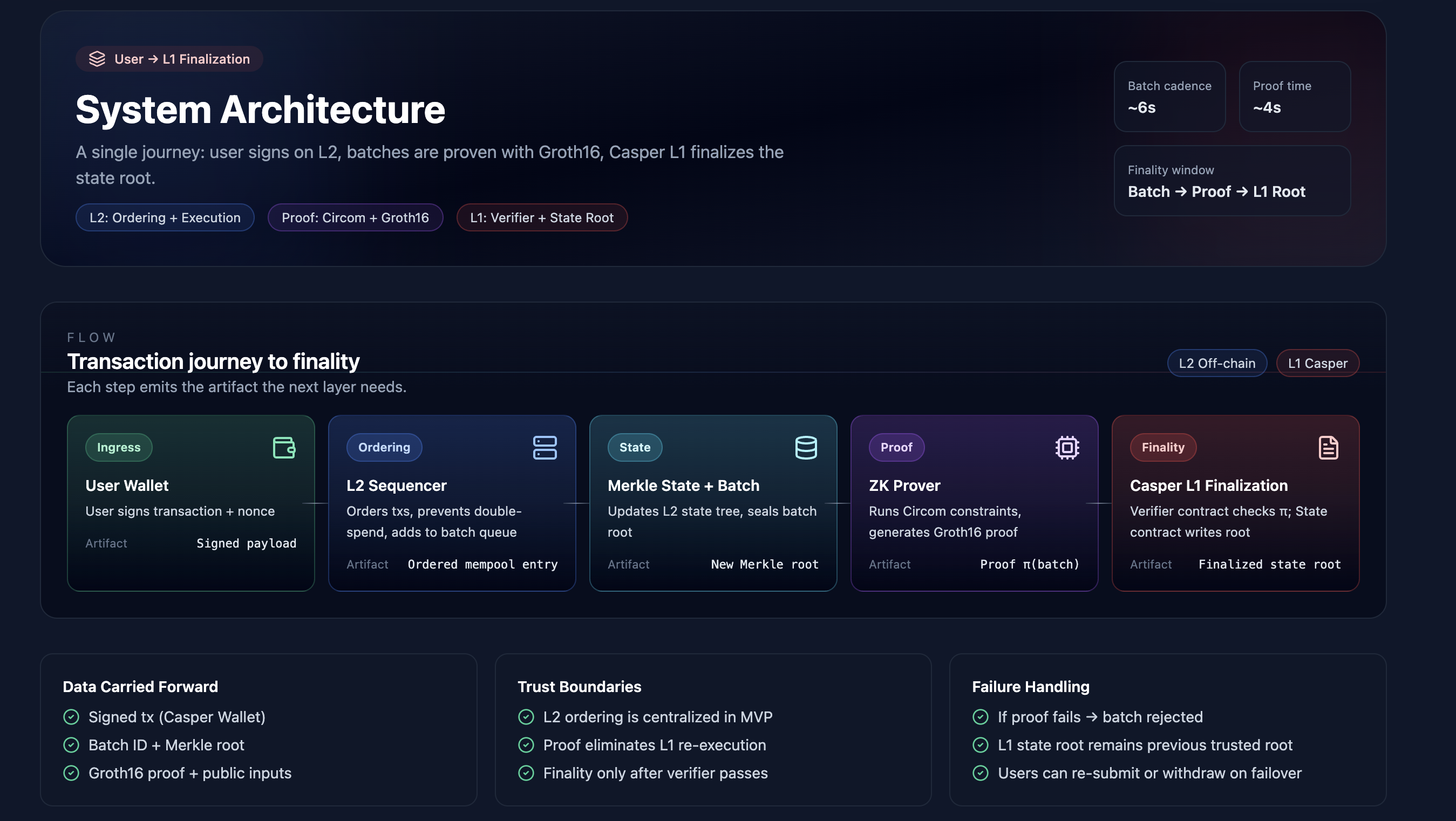Click the wallet icon on User Wallet card
Viewport: 1456px width, 821px height.
coord(284,448)
